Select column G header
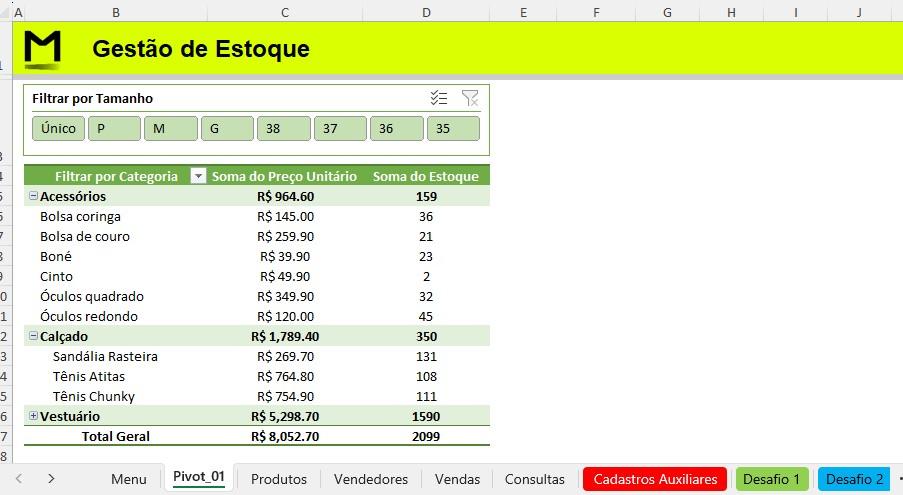Viewport: 903px width, 495px height. click(667, 12)
